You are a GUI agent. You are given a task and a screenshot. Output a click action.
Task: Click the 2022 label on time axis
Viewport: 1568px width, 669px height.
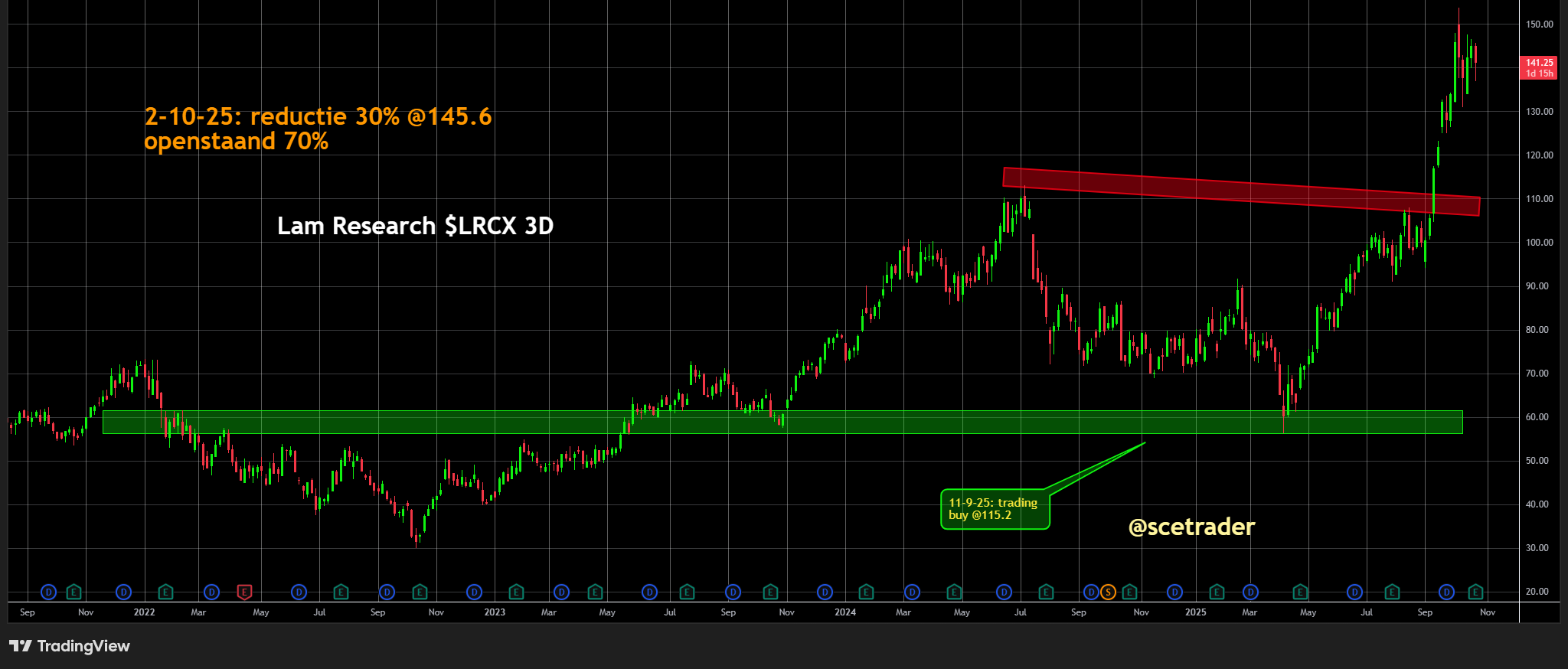144,612
